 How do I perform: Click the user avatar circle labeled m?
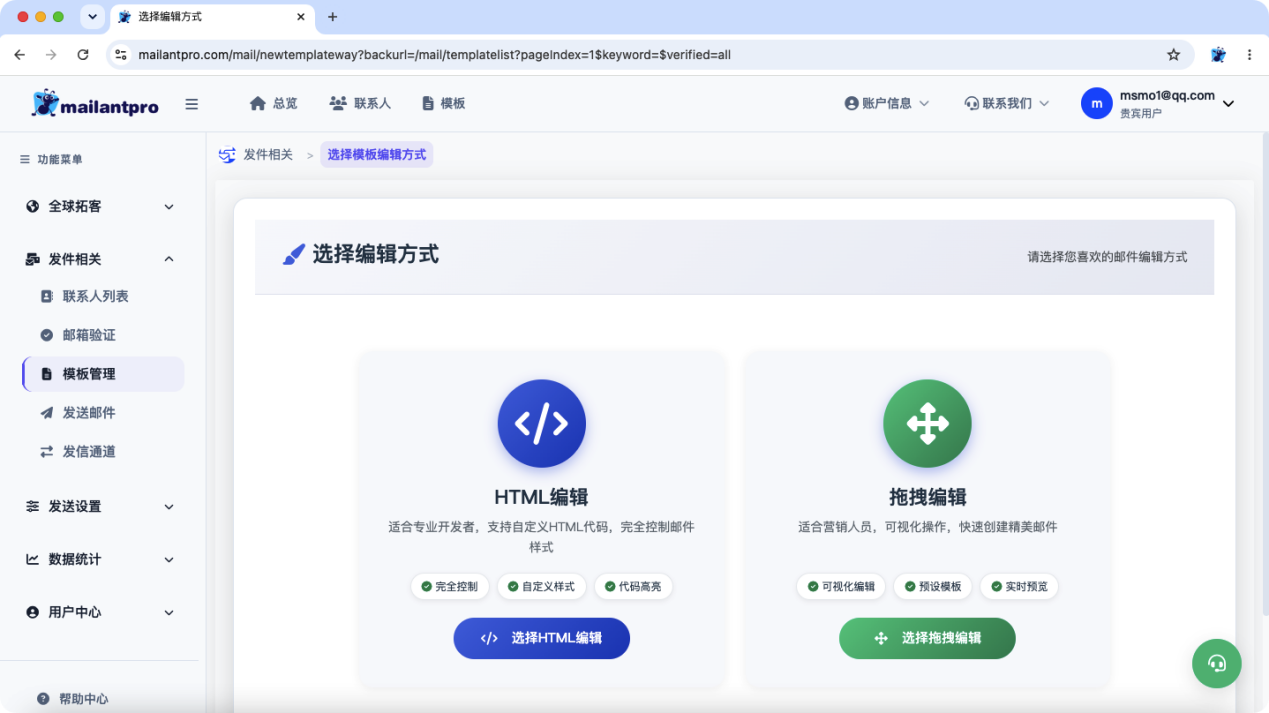[x=1097, y=103]
